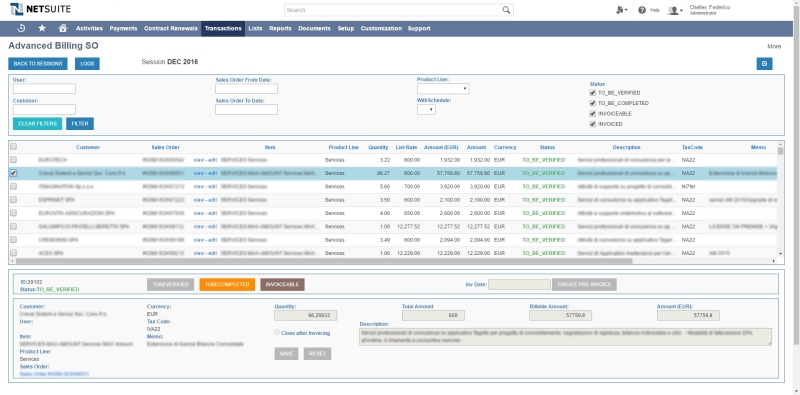The width and height of the screenshot is (800, 395).
Task: Open the Documents menu
Action: click(x=314, y=29)
